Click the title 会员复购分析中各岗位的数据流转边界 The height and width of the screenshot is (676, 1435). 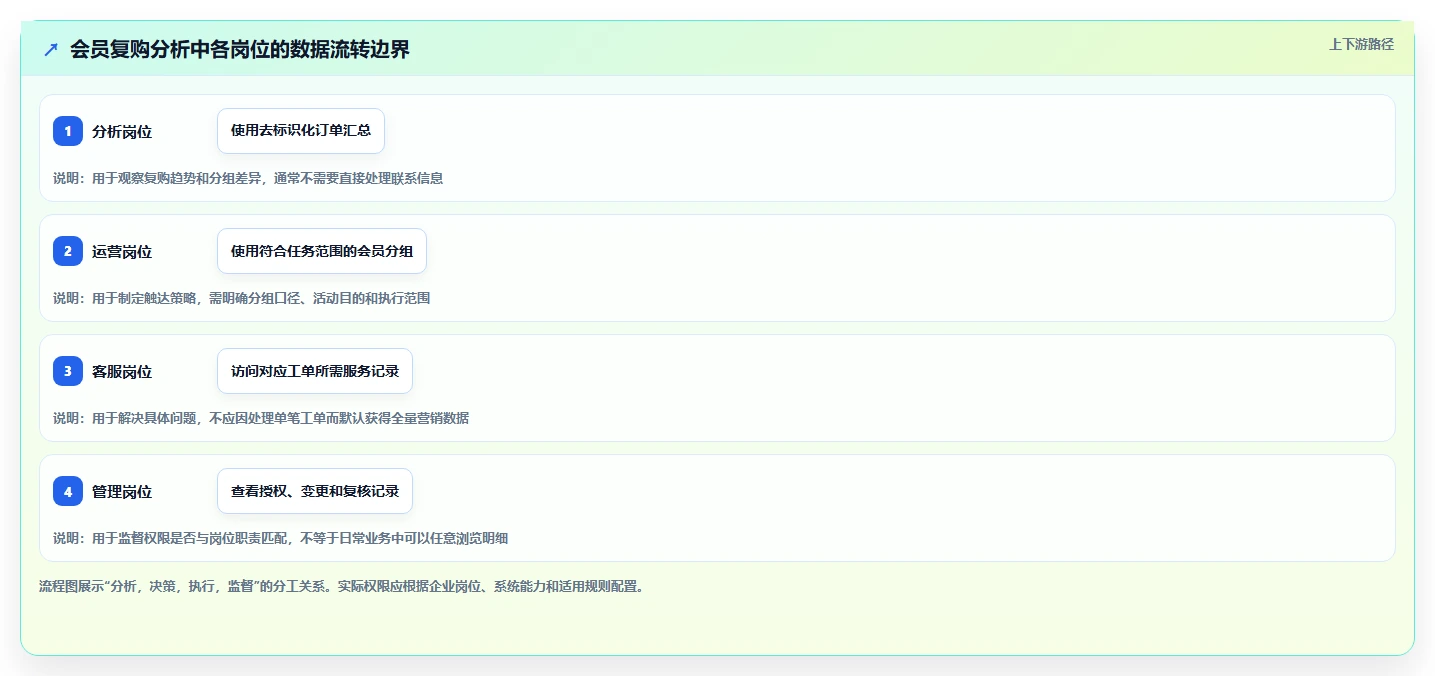pos(240,49)
